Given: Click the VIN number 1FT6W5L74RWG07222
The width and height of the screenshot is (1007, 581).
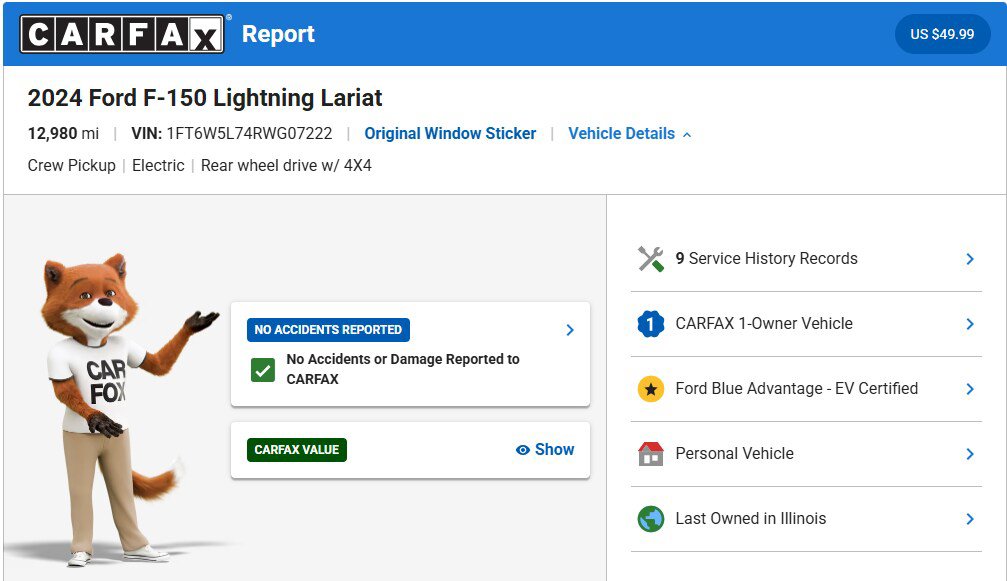Looking at the screenshot, I should 249,134.
